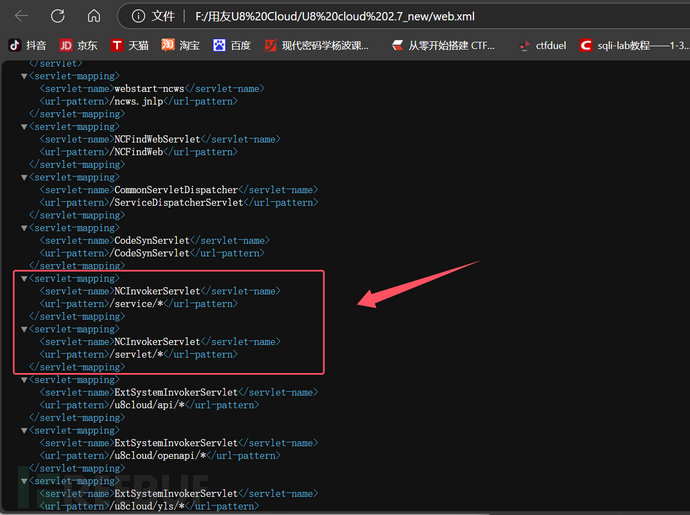Click the /NCFindWeb url-pattern value

[x=136, y=152]
